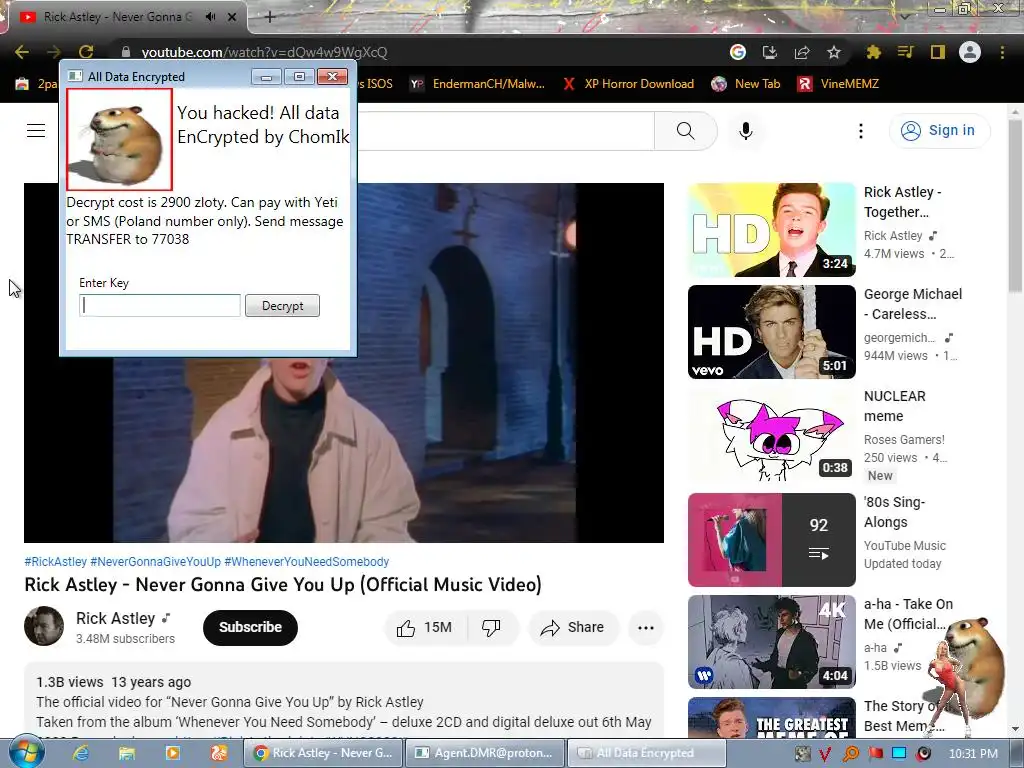Launch Internet Explorer from taskbar
The width and height of the screenshot is (1024, 768).
81,753
